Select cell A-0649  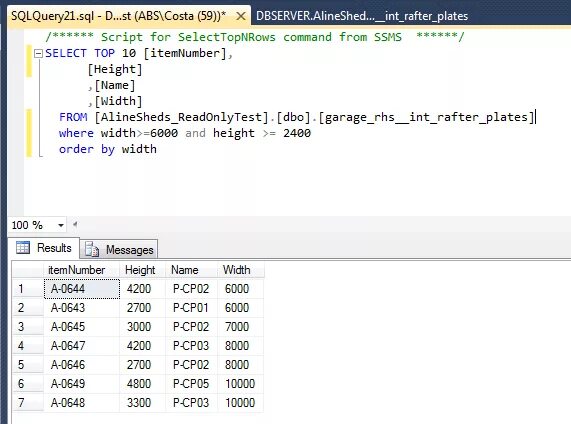(x=82, y=384)
